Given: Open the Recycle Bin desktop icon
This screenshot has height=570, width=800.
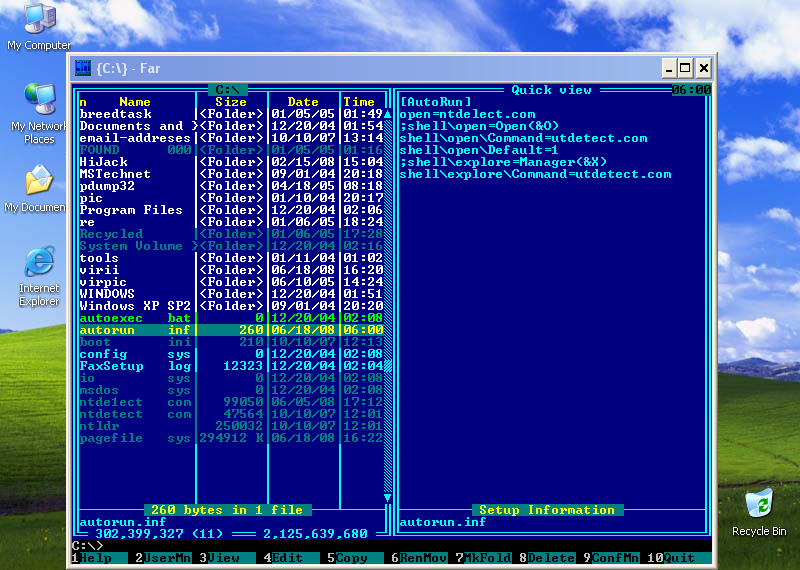Looking at the screenshot, I should tap(759, 512).
